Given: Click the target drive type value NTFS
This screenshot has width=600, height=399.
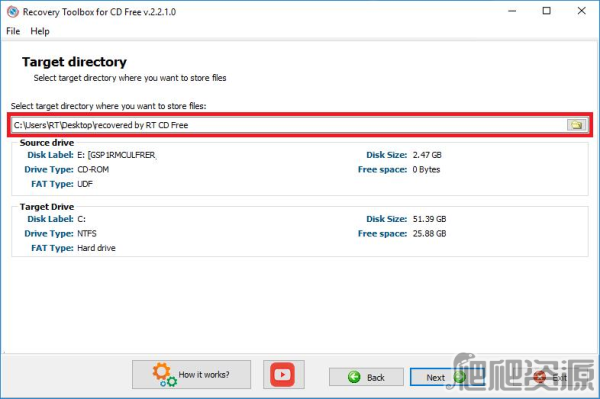Looking at the screenshot, I should tap(87, 233).
